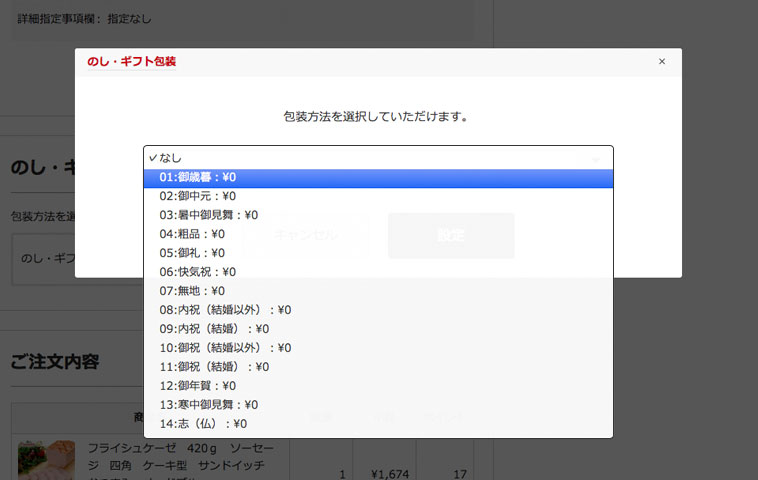The image size is (758, 480).
Task: Pick 08:内祝（結婚以外） option
Action: [x=225, y=310]
